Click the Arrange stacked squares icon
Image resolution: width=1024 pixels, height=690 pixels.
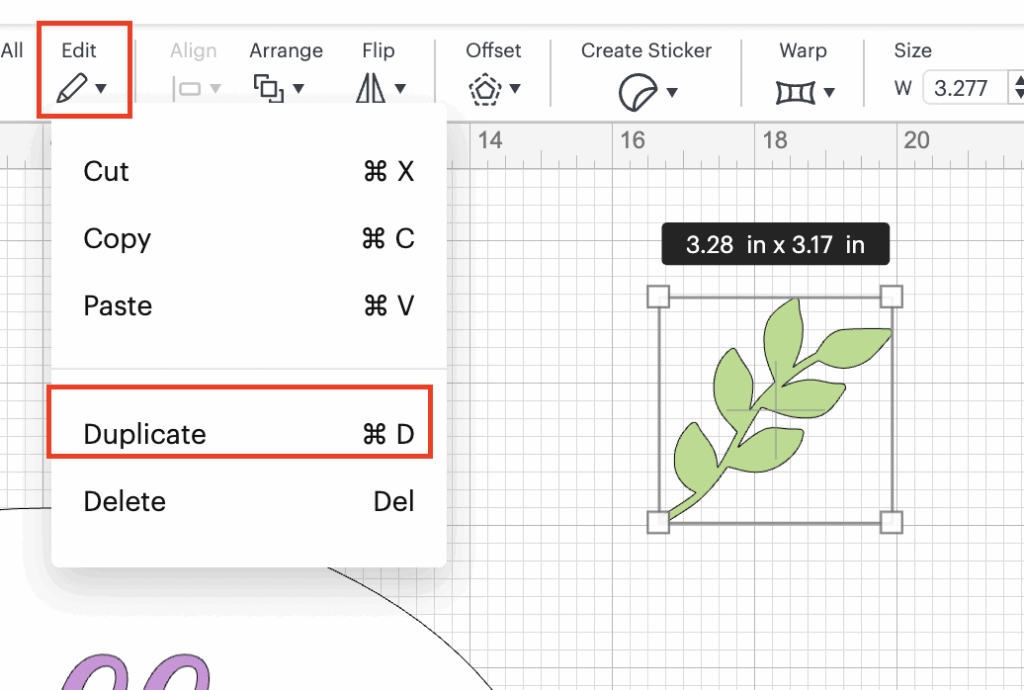pyautogui.click(x=268, y=89)
